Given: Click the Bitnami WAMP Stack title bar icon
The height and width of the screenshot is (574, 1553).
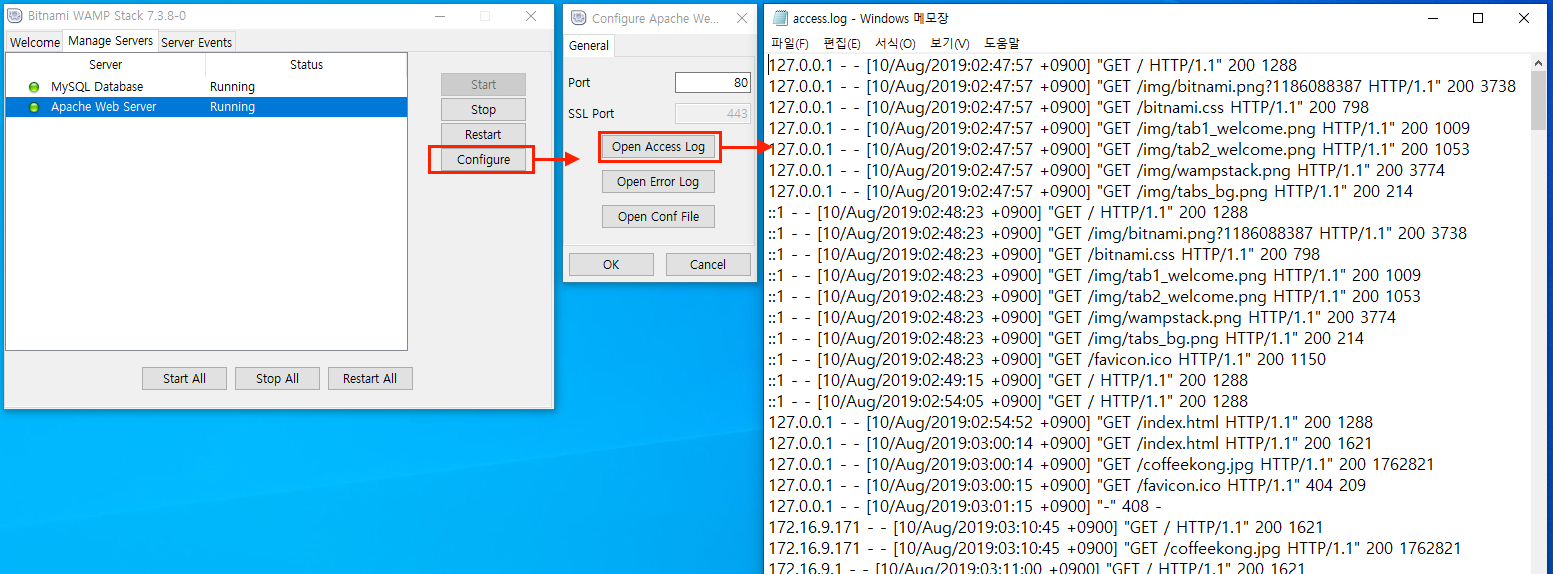Looking at the screenshot, I should coord(15,16).
